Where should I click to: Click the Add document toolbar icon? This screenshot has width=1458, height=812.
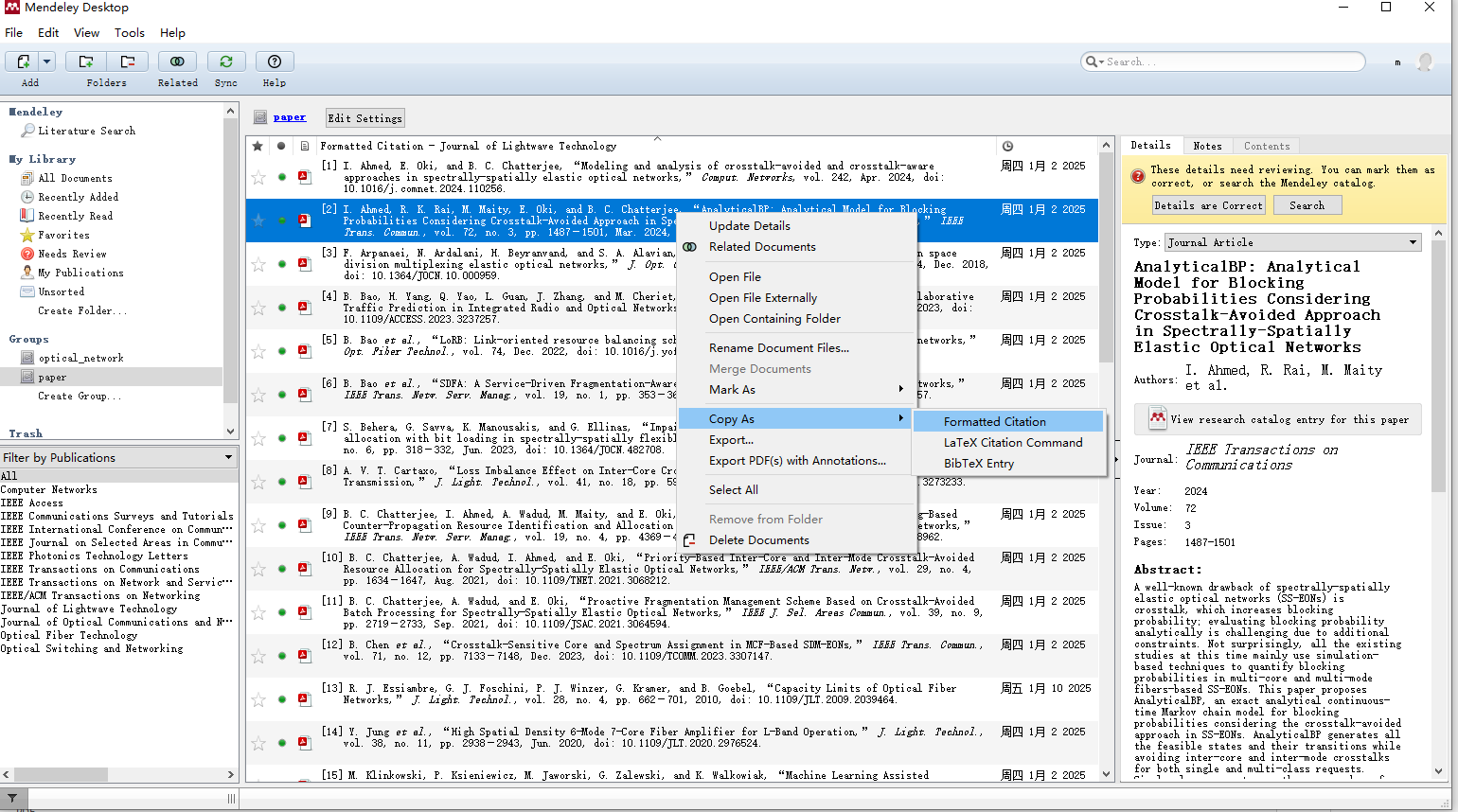[x=23, y=62]
